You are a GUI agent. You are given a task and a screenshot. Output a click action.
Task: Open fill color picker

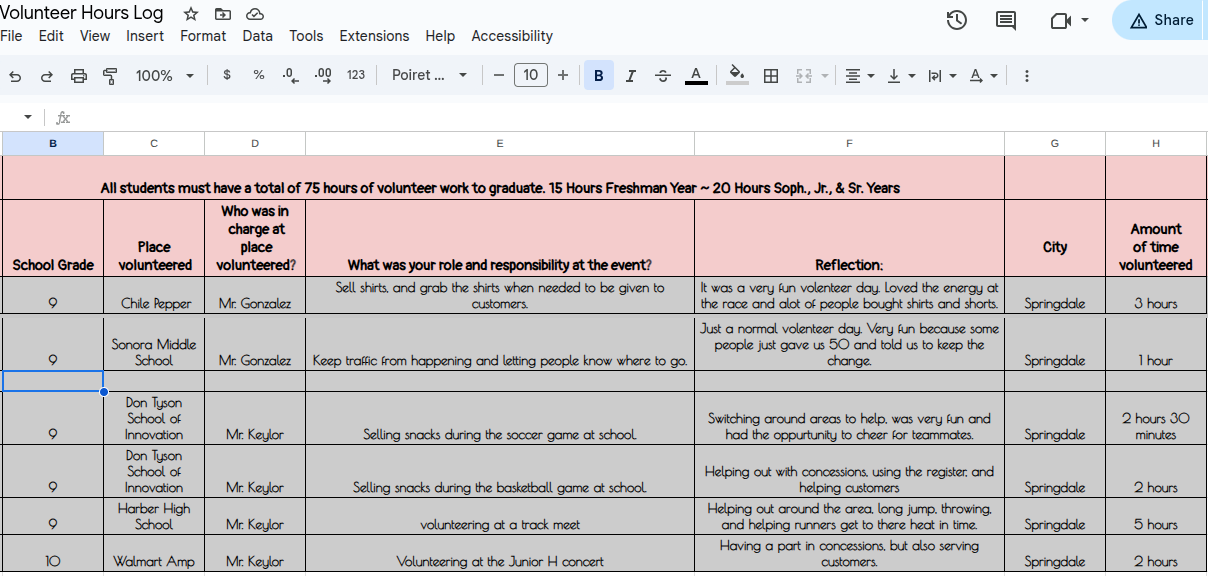(x=737, y=75)
